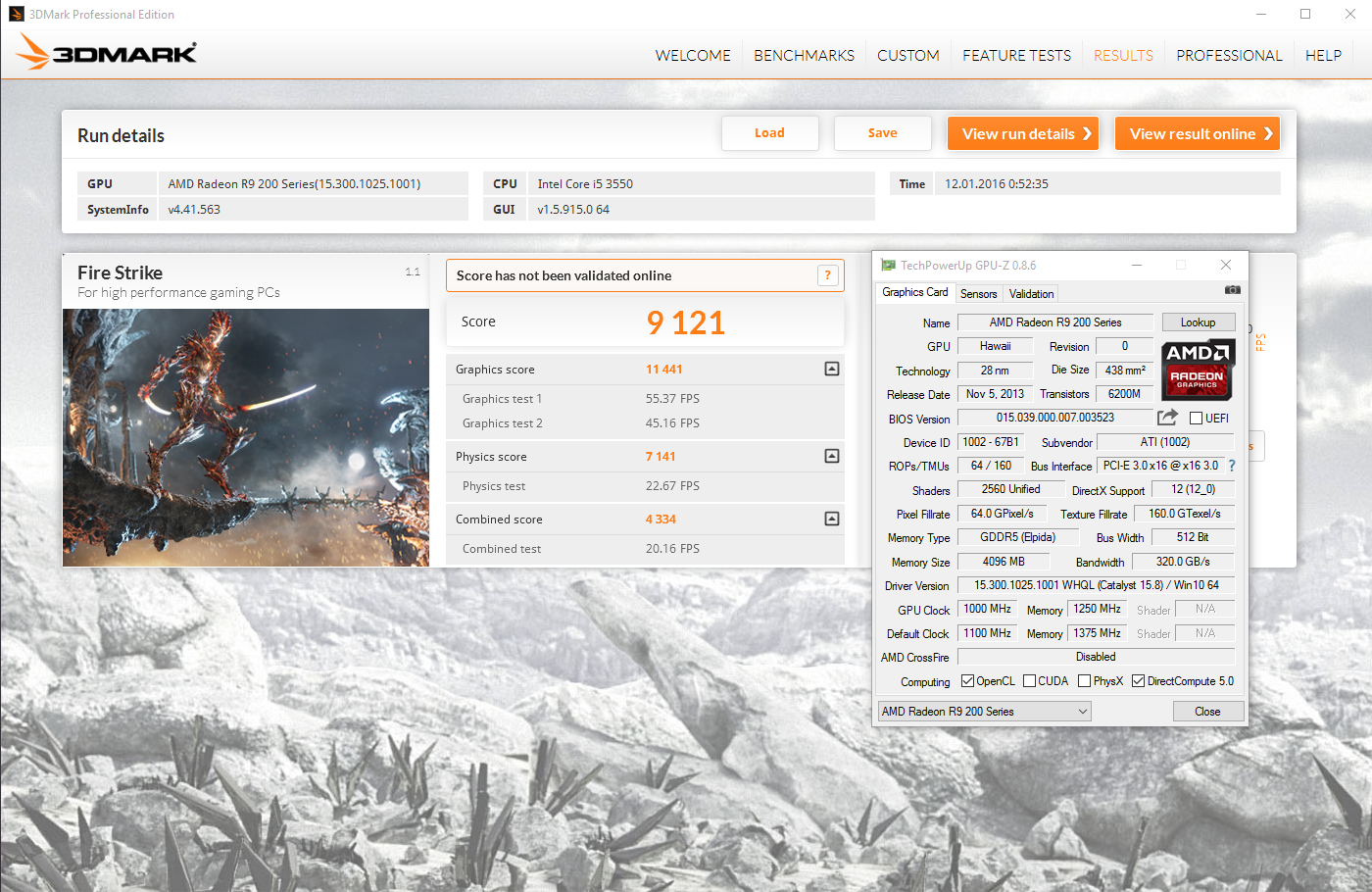Click View run details button
The width and height of the screenshot is (1372, 892).
(1023, 133)
